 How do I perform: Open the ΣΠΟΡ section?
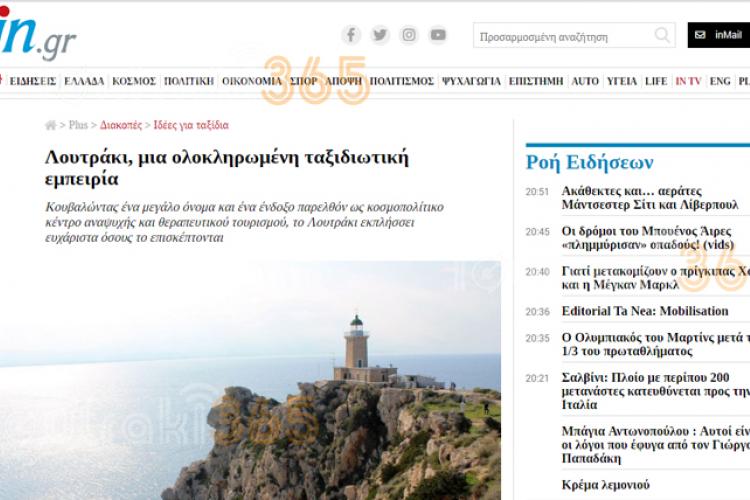tap(304, 81)
